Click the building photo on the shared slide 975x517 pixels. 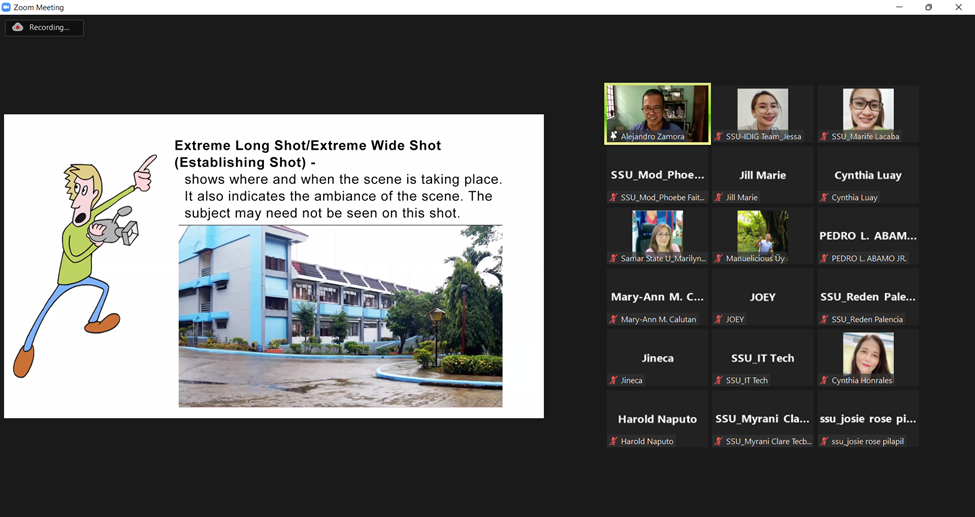340,315
